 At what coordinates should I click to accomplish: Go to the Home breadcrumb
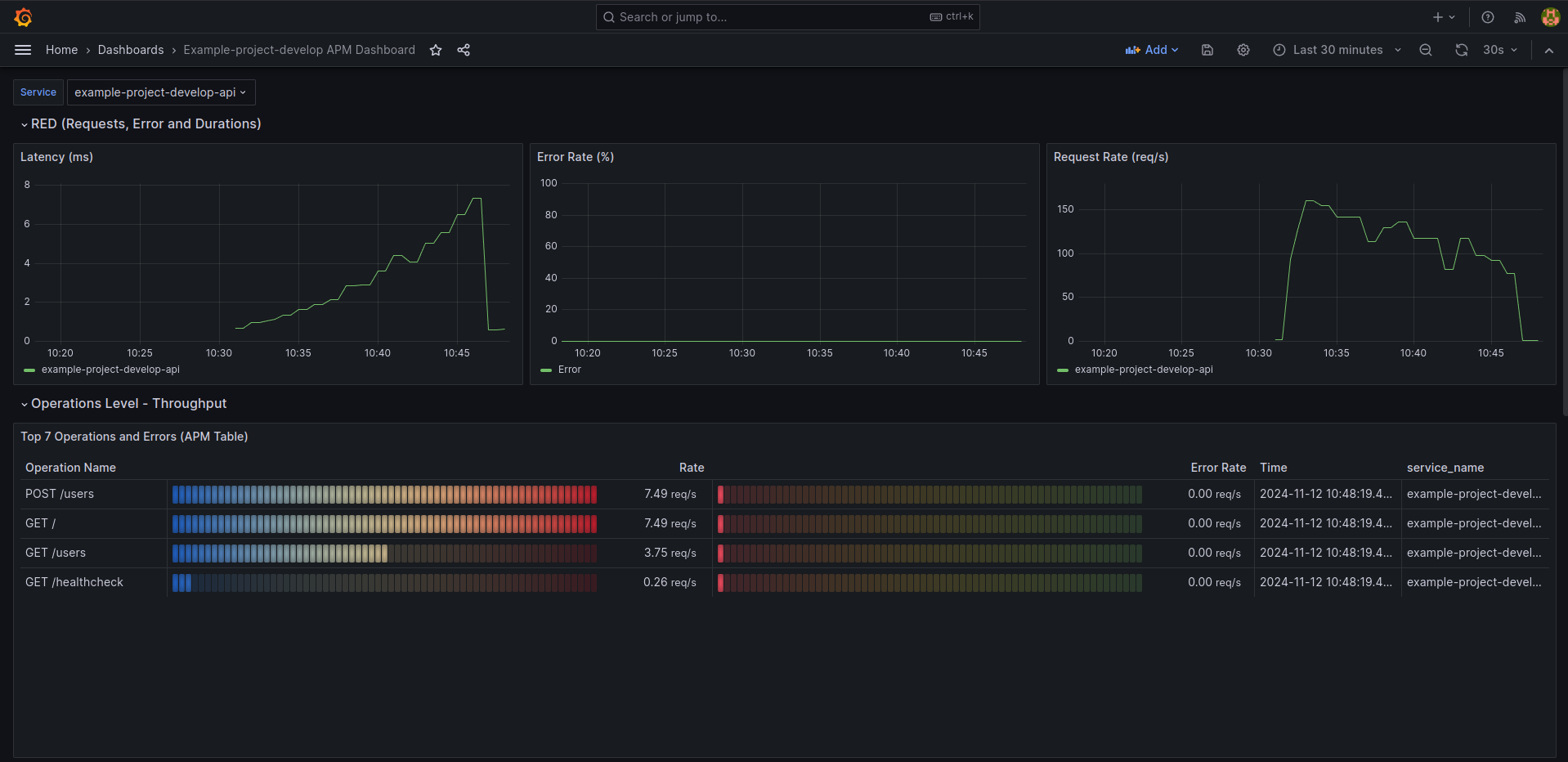(x=61, y=50)
